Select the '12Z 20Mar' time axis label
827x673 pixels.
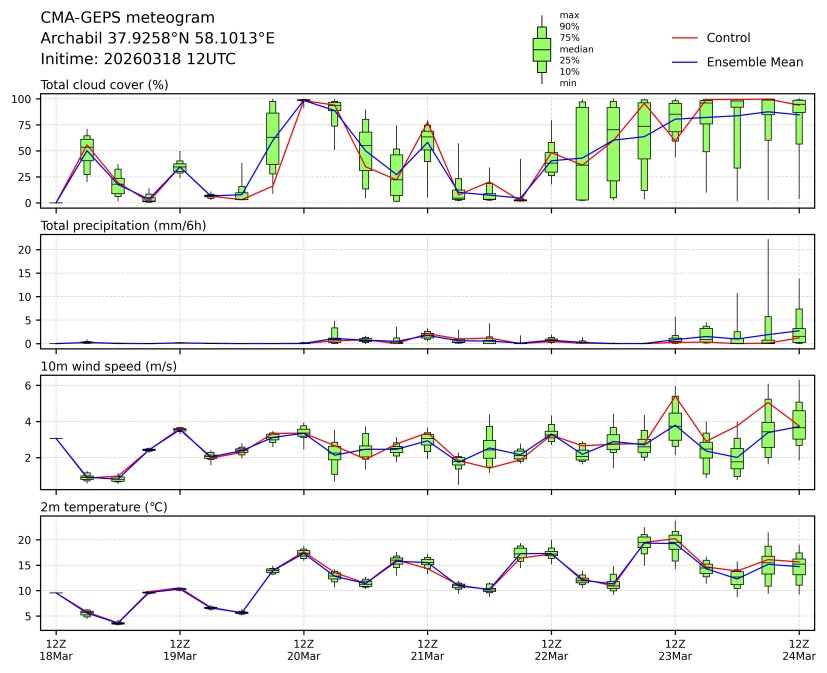click(x=304, y=649)
